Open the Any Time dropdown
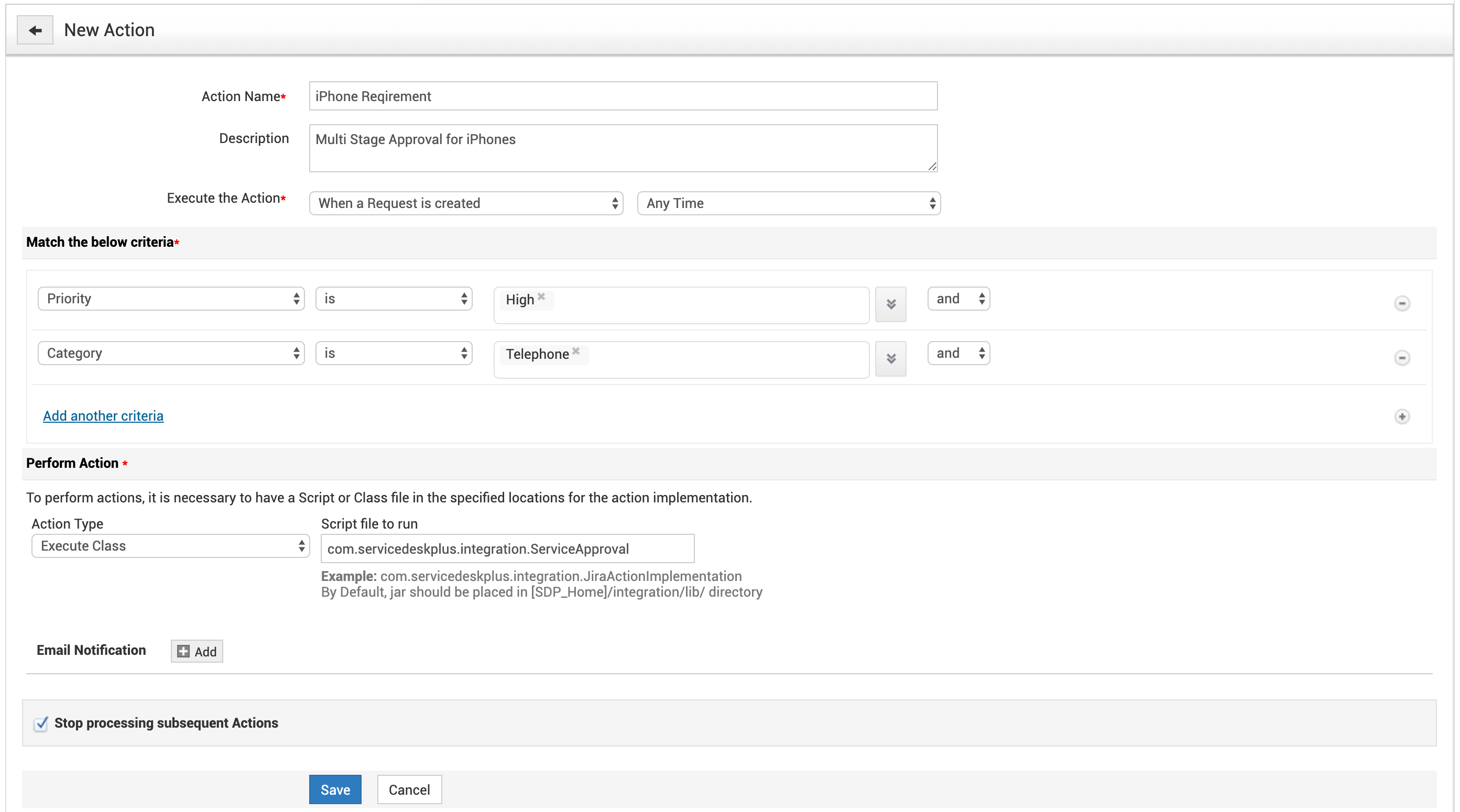 [788, 203]
